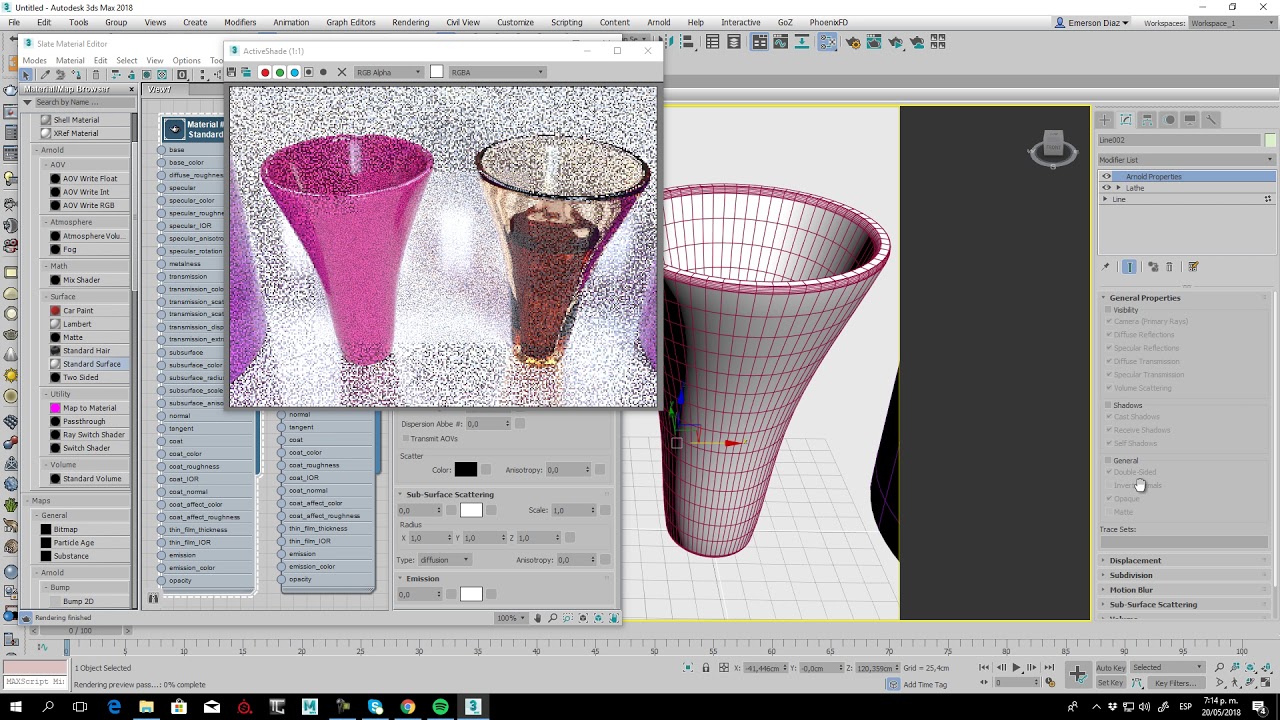
Task: Click Remove modifier trash icon
Action: 1169,267
